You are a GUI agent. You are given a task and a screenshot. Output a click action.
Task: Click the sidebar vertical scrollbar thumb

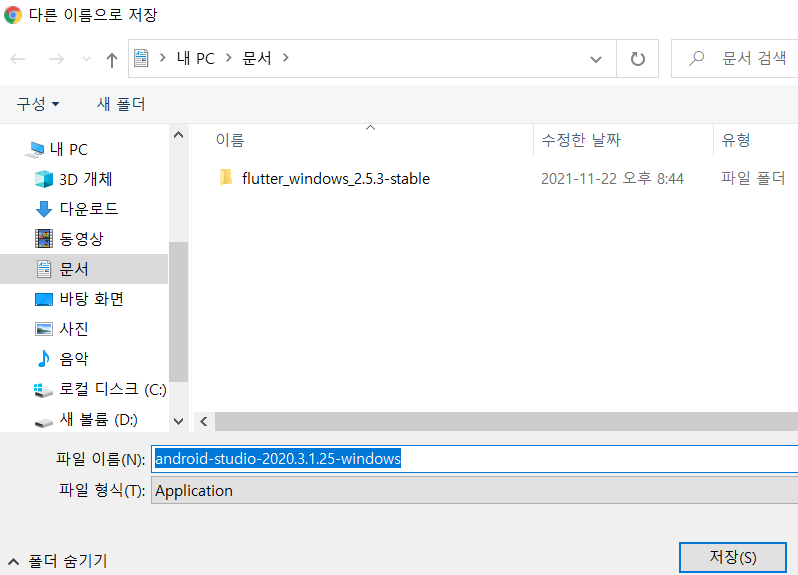pyautogui.click(x=178, y=311)
